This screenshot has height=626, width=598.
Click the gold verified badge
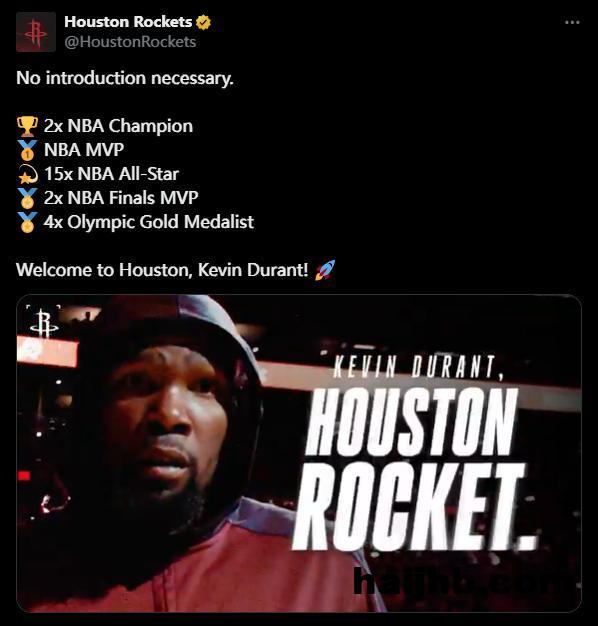tap(204, 22)
